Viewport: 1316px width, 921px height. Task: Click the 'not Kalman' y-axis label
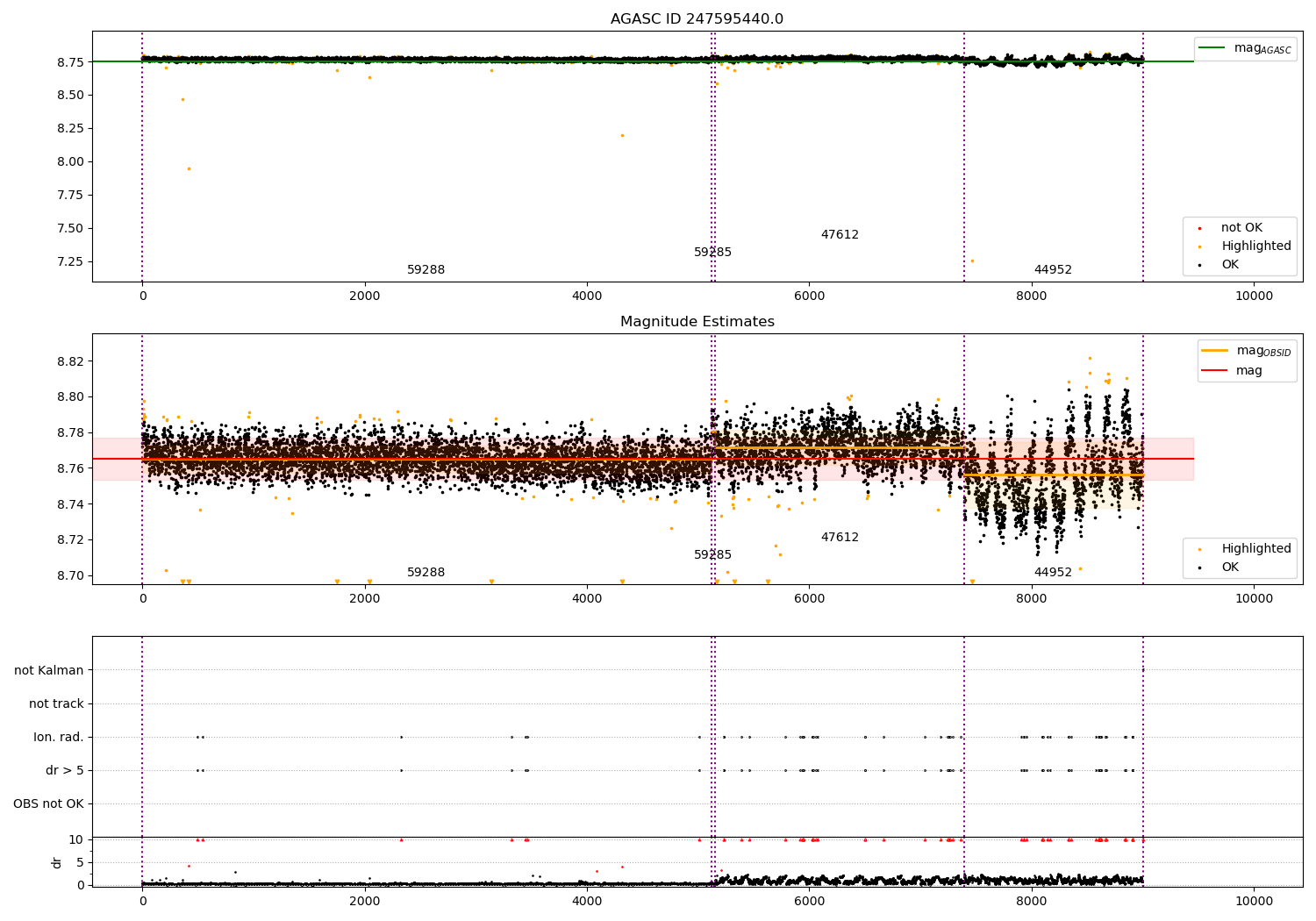[49, 670]
